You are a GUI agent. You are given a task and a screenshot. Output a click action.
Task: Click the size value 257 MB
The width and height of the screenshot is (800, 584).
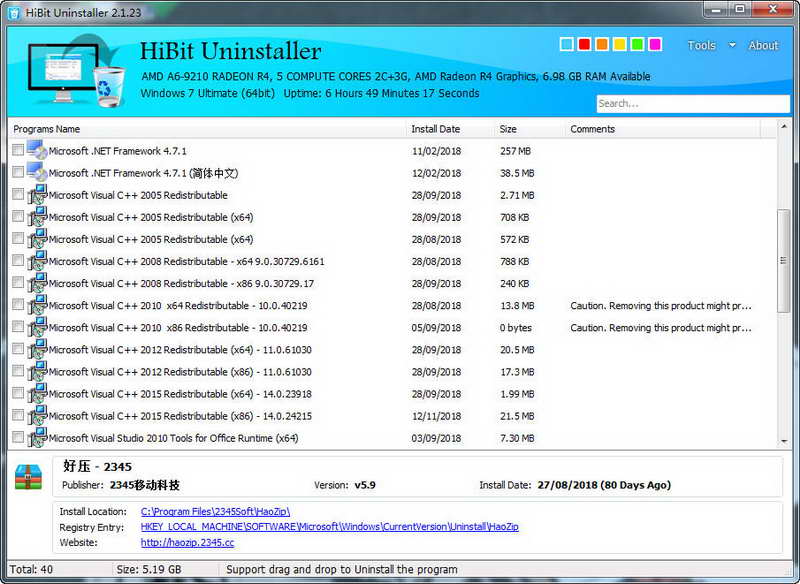click(515, 151)
